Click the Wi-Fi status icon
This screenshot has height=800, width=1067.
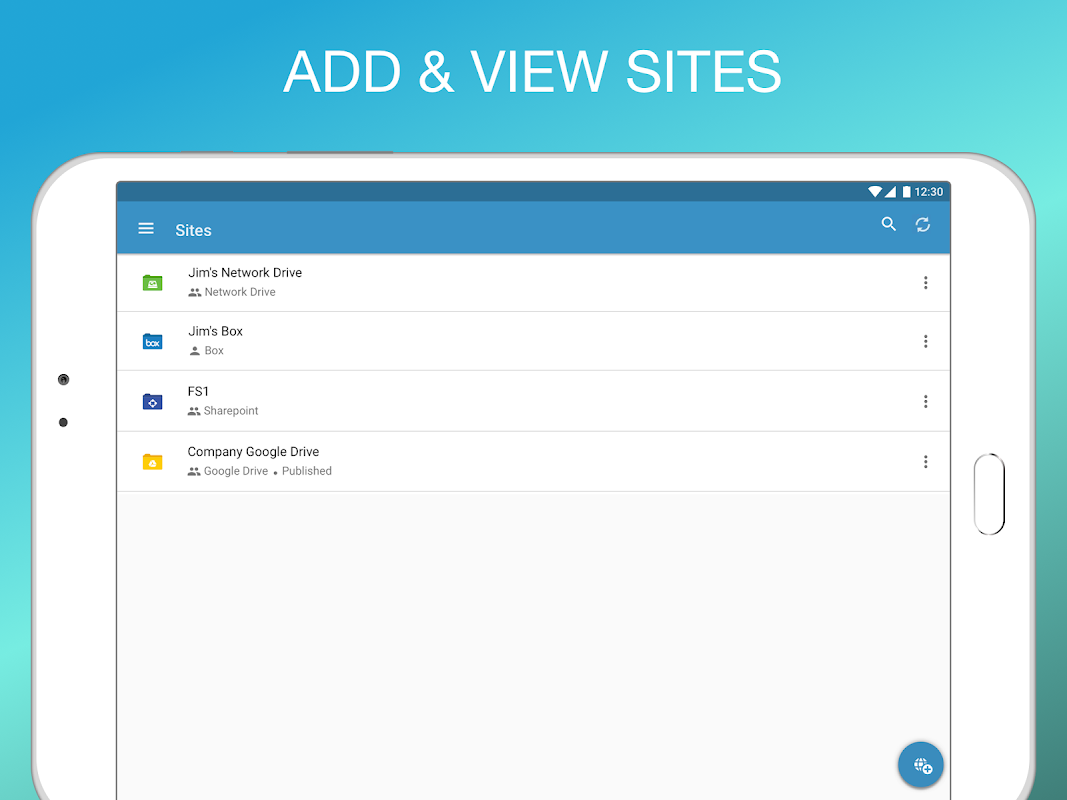coord(875,192)
